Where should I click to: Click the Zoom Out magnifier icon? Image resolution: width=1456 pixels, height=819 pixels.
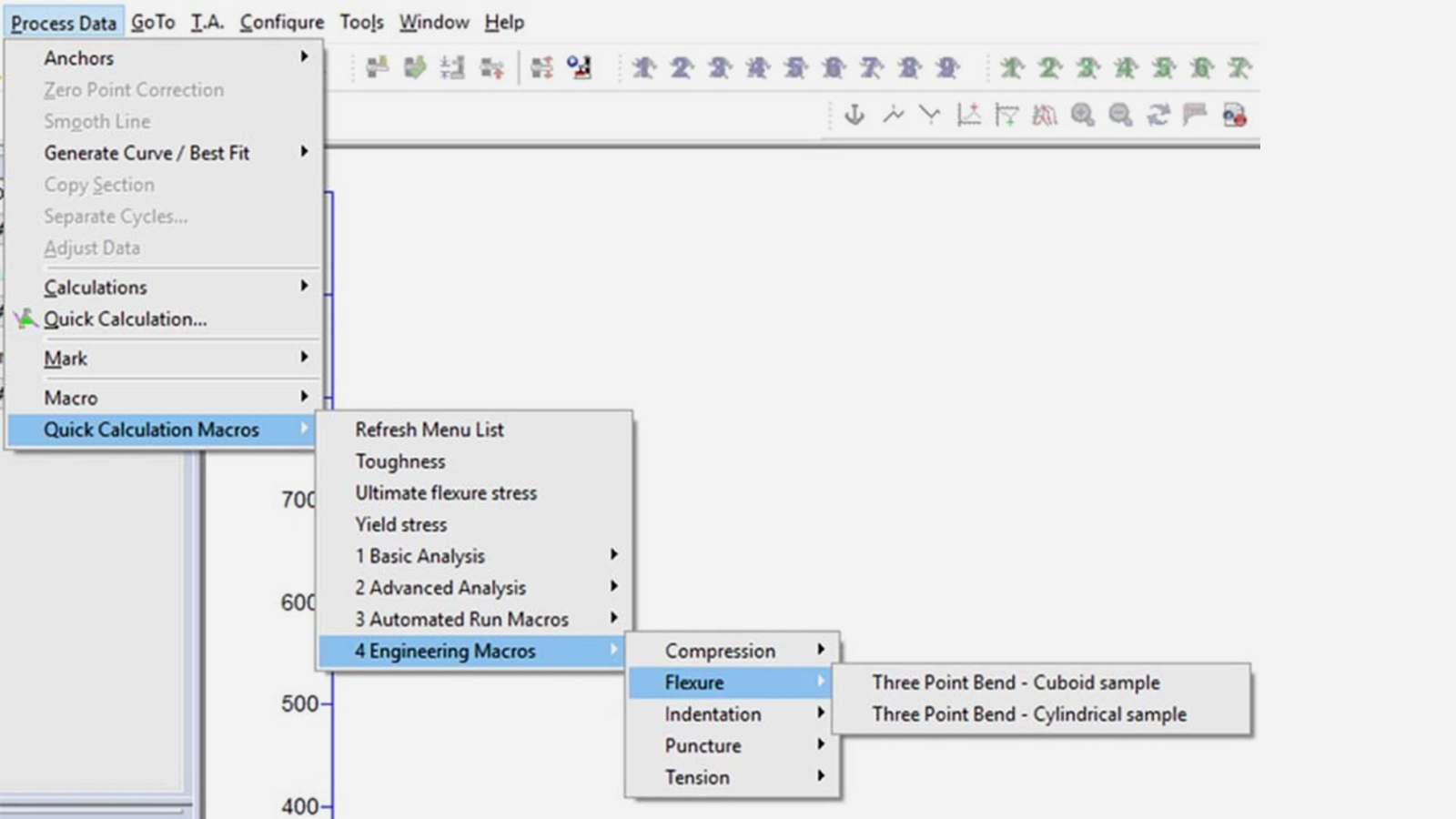[1120, 115]
